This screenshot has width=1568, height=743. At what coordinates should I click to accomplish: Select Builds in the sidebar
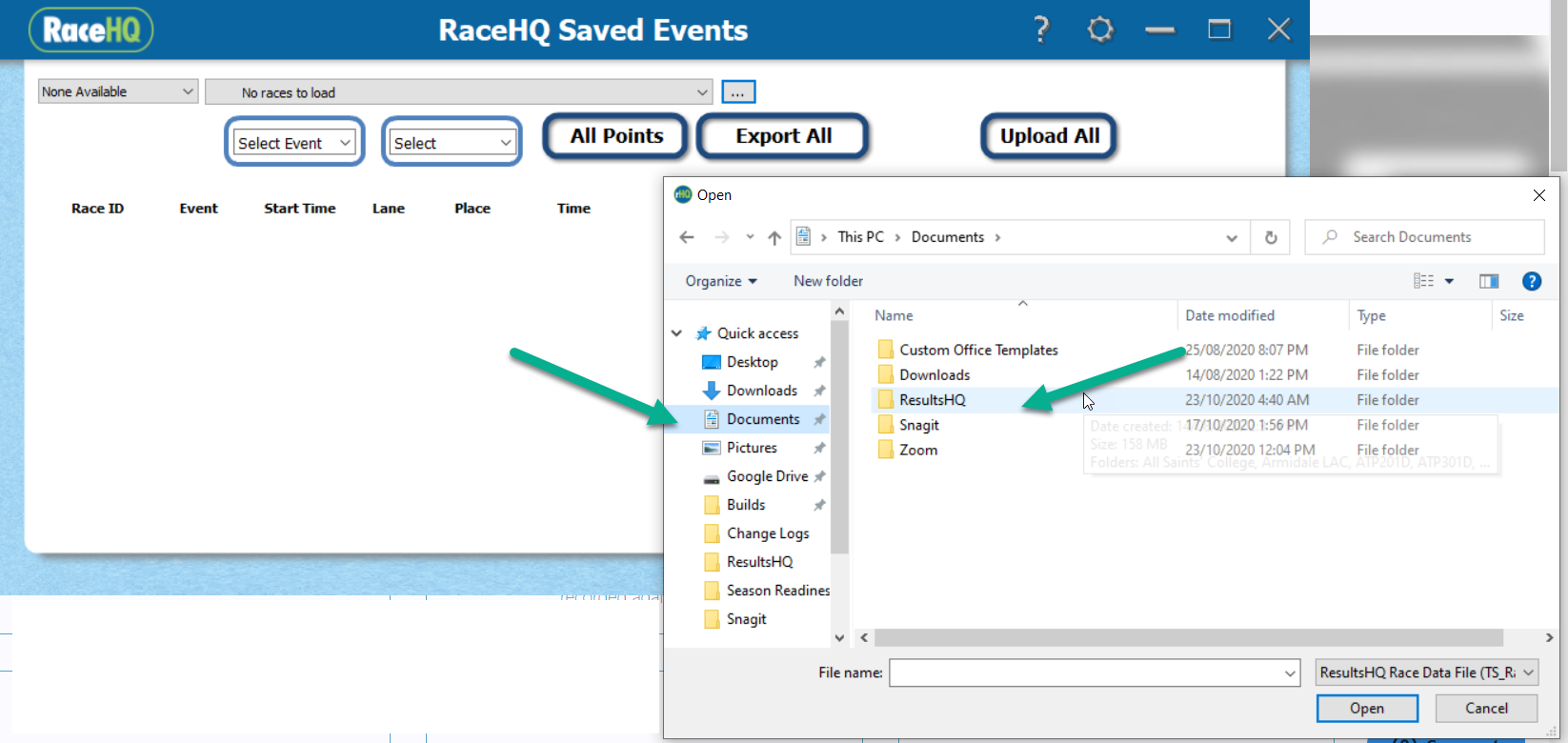click(746, 505)
